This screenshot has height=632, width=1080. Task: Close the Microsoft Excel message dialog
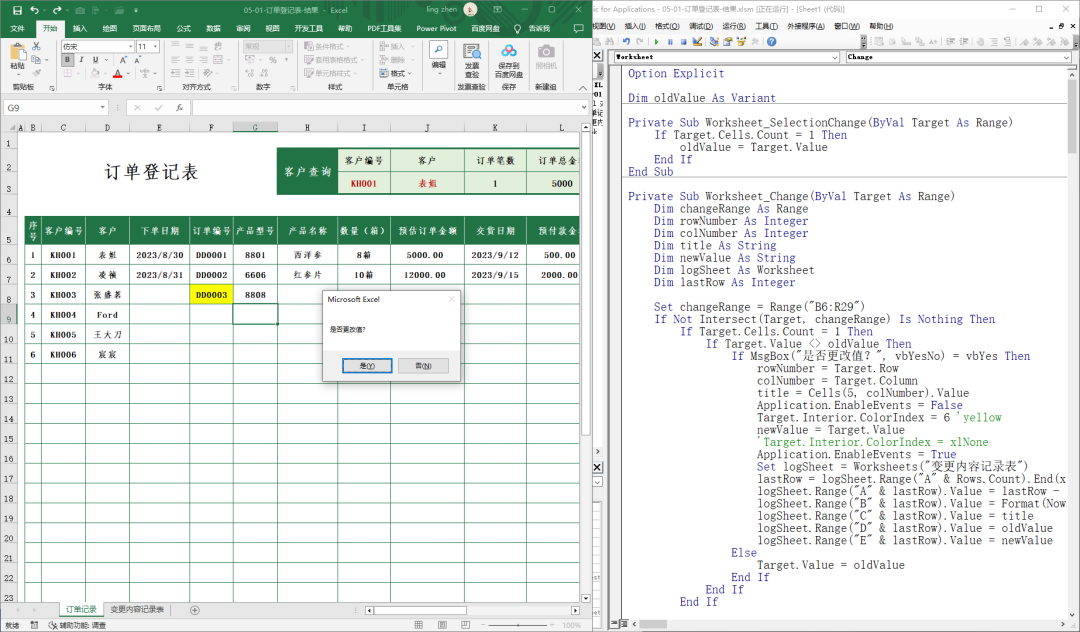pyautogui.click(x=452, y=299)
